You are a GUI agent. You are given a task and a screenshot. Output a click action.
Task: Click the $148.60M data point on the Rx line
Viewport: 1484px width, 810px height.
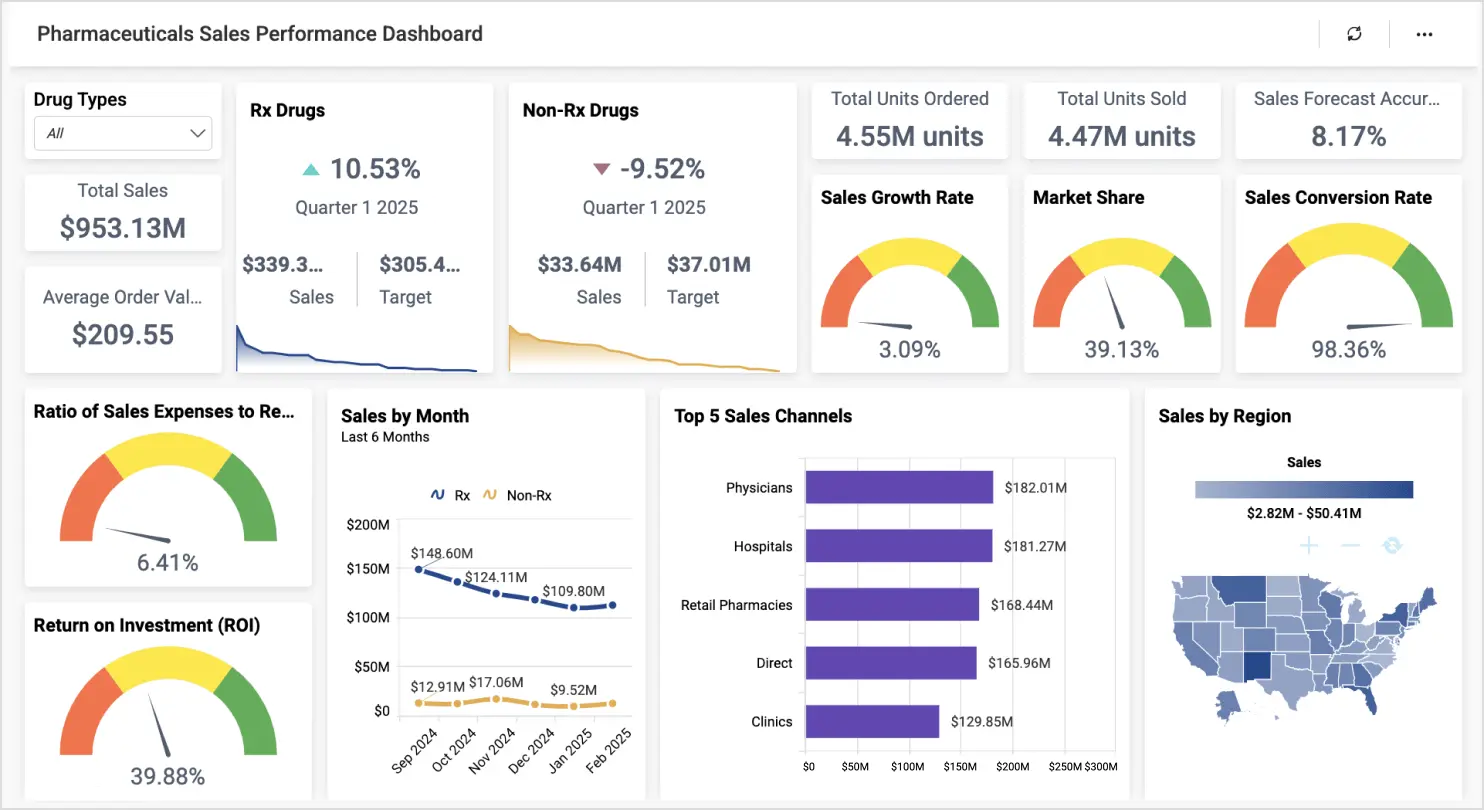tap(418, 569)
